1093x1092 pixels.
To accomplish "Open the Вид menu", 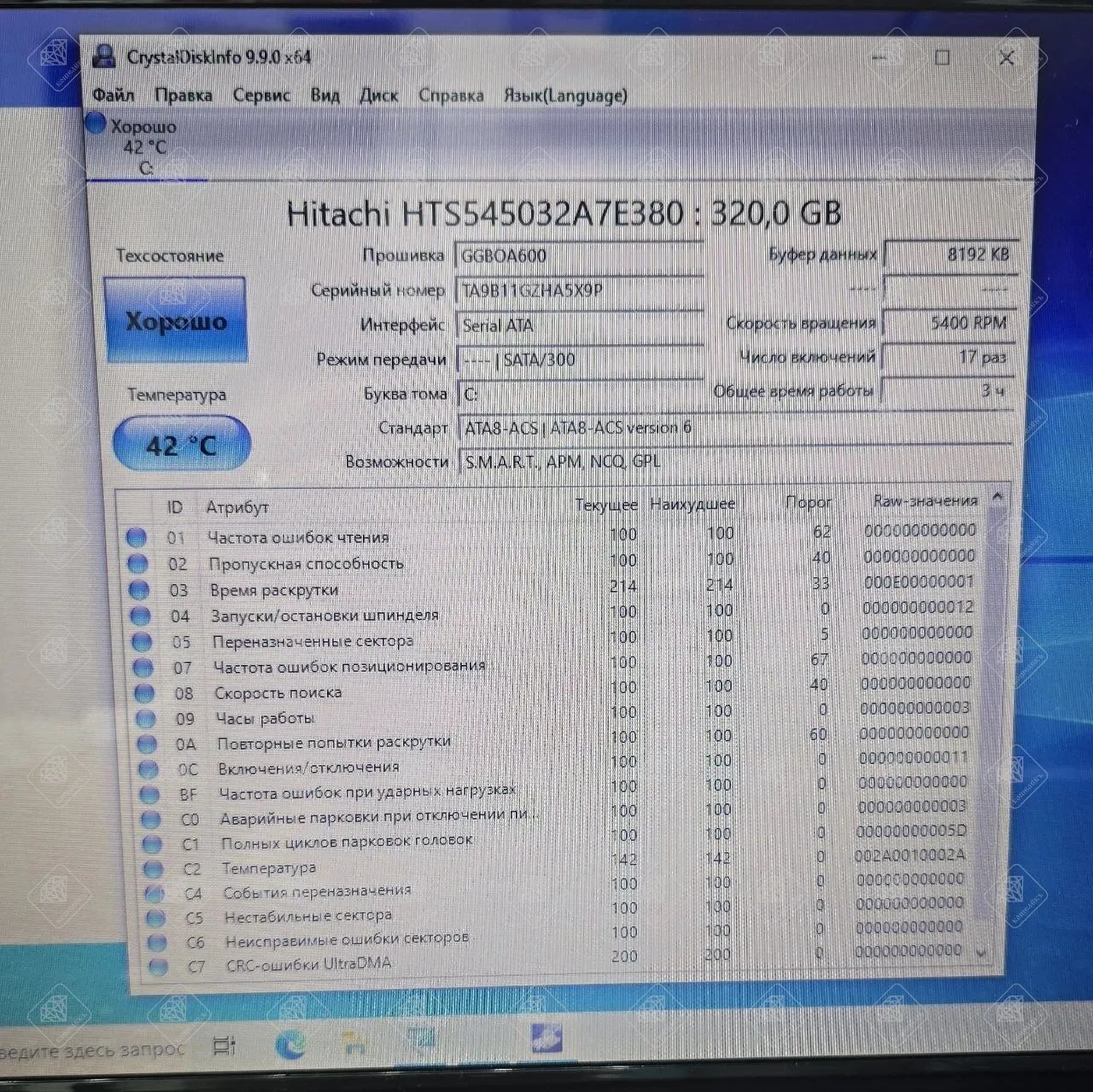I will tap(324, 96).
